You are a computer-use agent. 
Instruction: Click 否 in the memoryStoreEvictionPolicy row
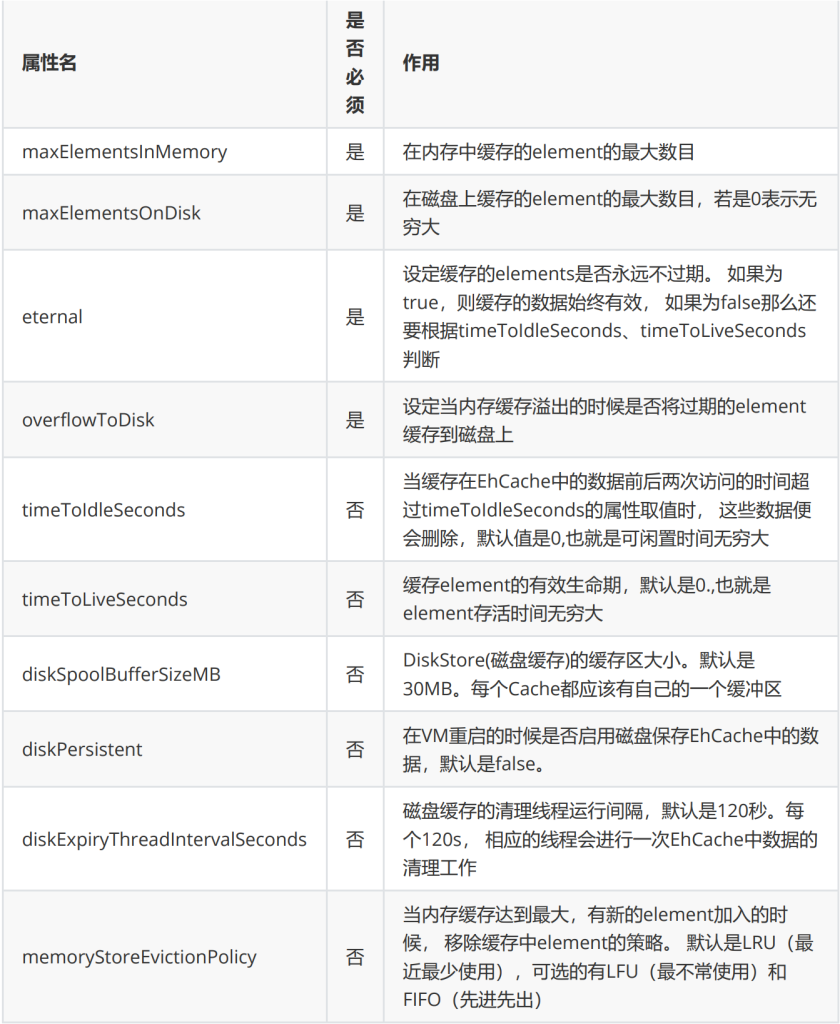[x=355, y=957]
